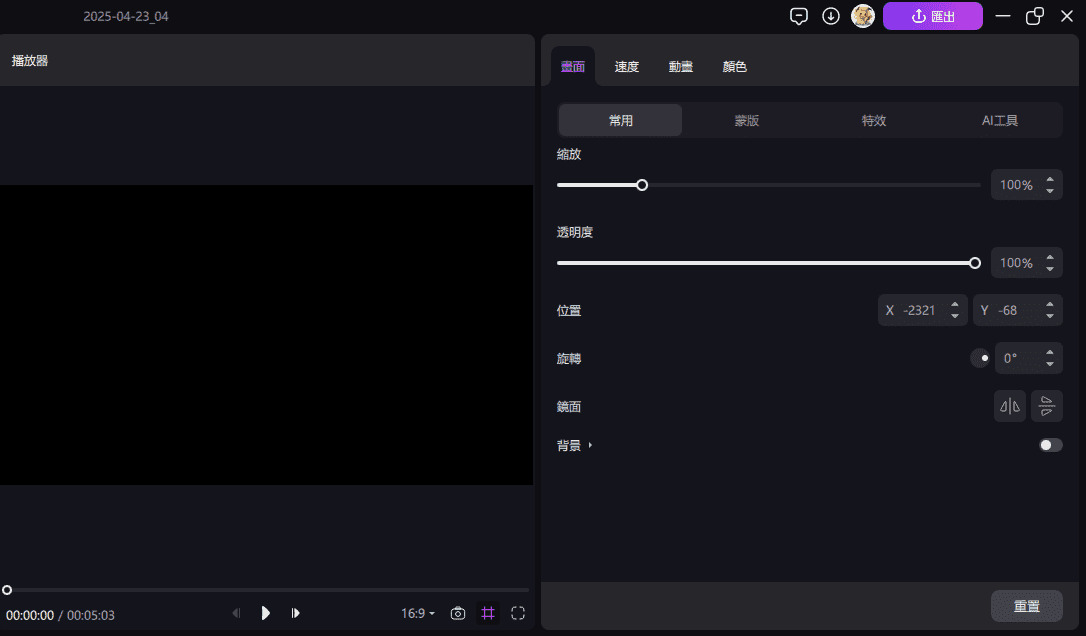Click the 透明度 opacity slider handle
This screenshot has height=636, width=1086.
[975, 263]
